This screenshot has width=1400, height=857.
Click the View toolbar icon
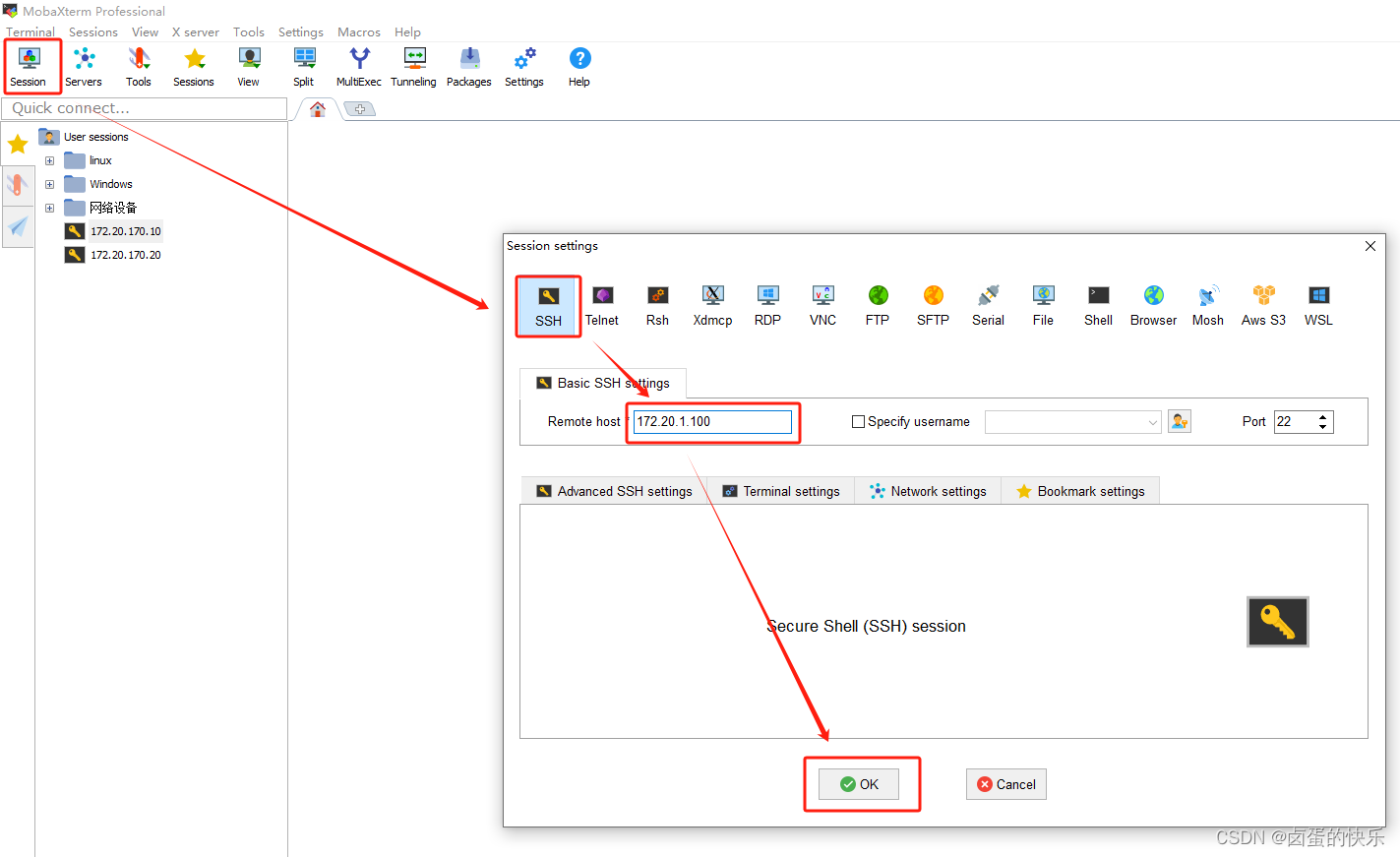pos(249,67)
